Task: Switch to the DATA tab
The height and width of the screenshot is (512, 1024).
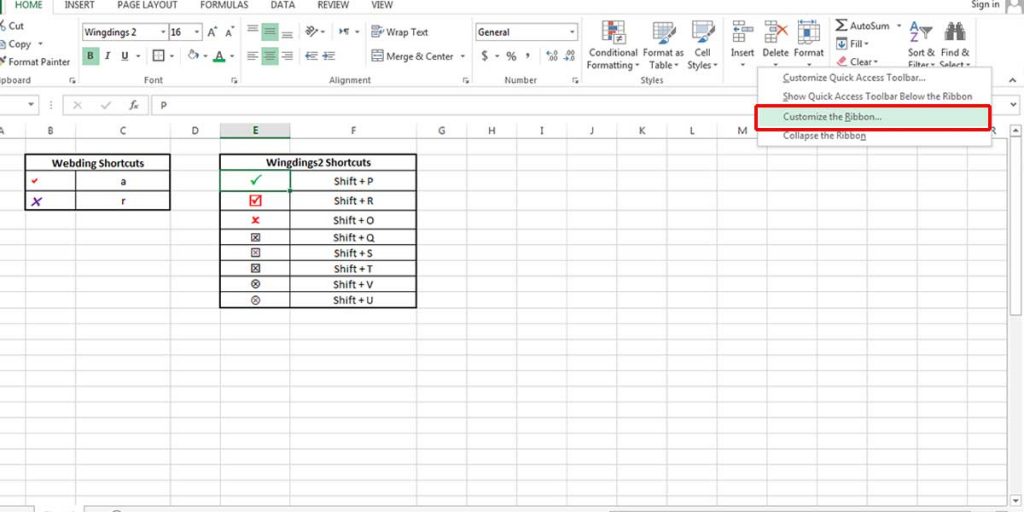Action: pos(283,5)
